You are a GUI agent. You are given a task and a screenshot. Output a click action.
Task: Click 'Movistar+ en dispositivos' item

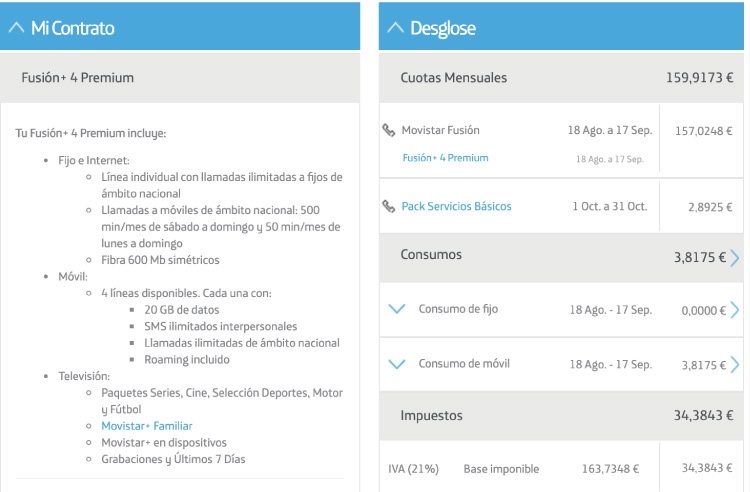(164, 443)
